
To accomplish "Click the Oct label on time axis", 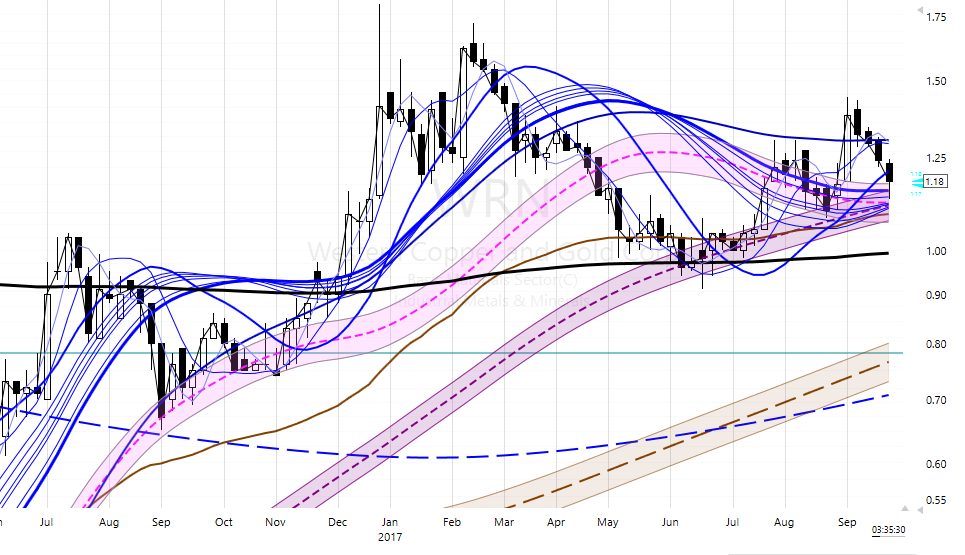I will click(224, 522).
